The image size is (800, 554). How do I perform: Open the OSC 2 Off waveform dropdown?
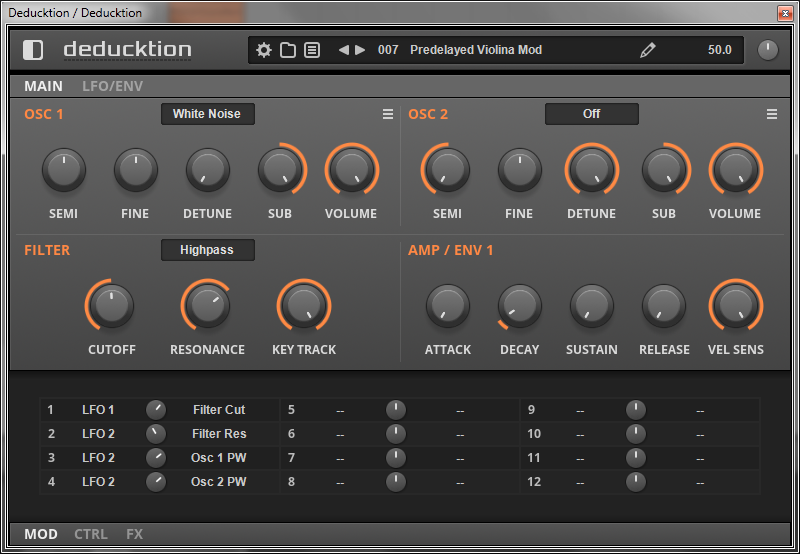[x=591, y=114]
